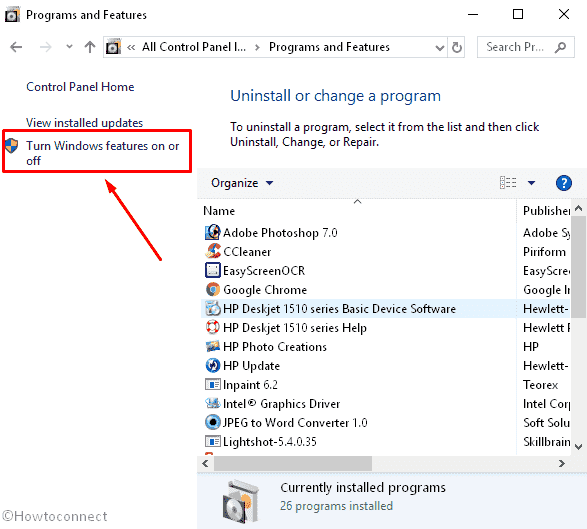
Task: Open help with the blue question mark icon
Action: click(563, 183)
